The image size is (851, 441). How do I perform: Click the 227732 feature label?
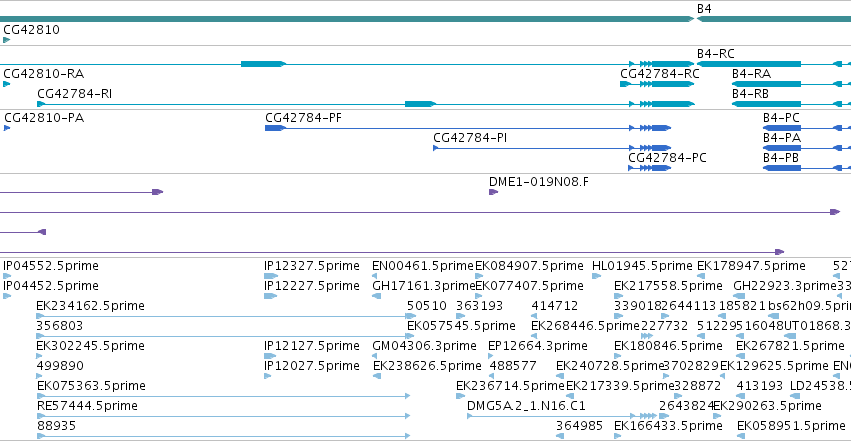click(x=664, y=326)
